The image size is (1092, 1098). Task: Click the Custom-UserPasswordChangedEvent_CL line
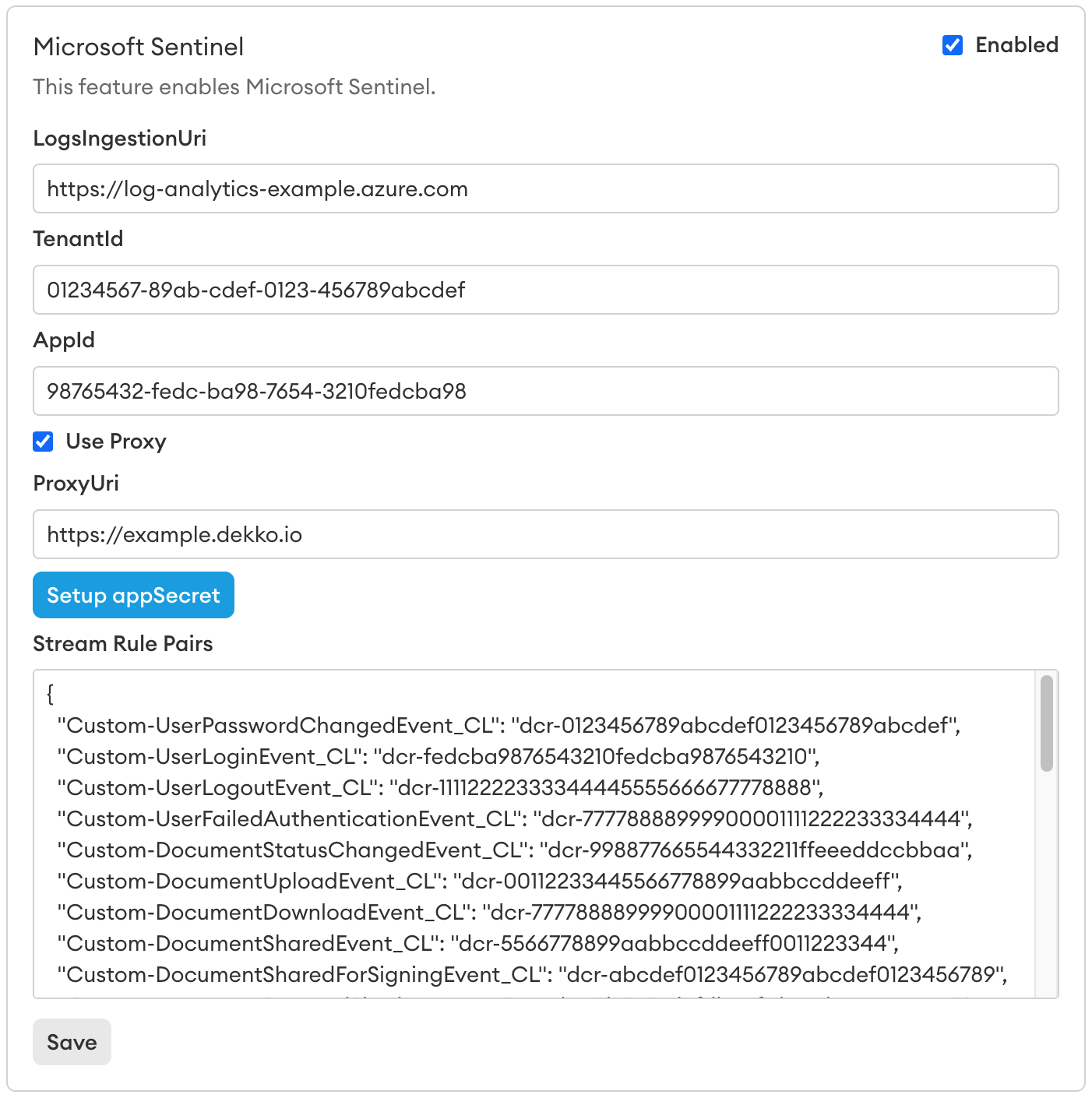click(x=509, y=725)
